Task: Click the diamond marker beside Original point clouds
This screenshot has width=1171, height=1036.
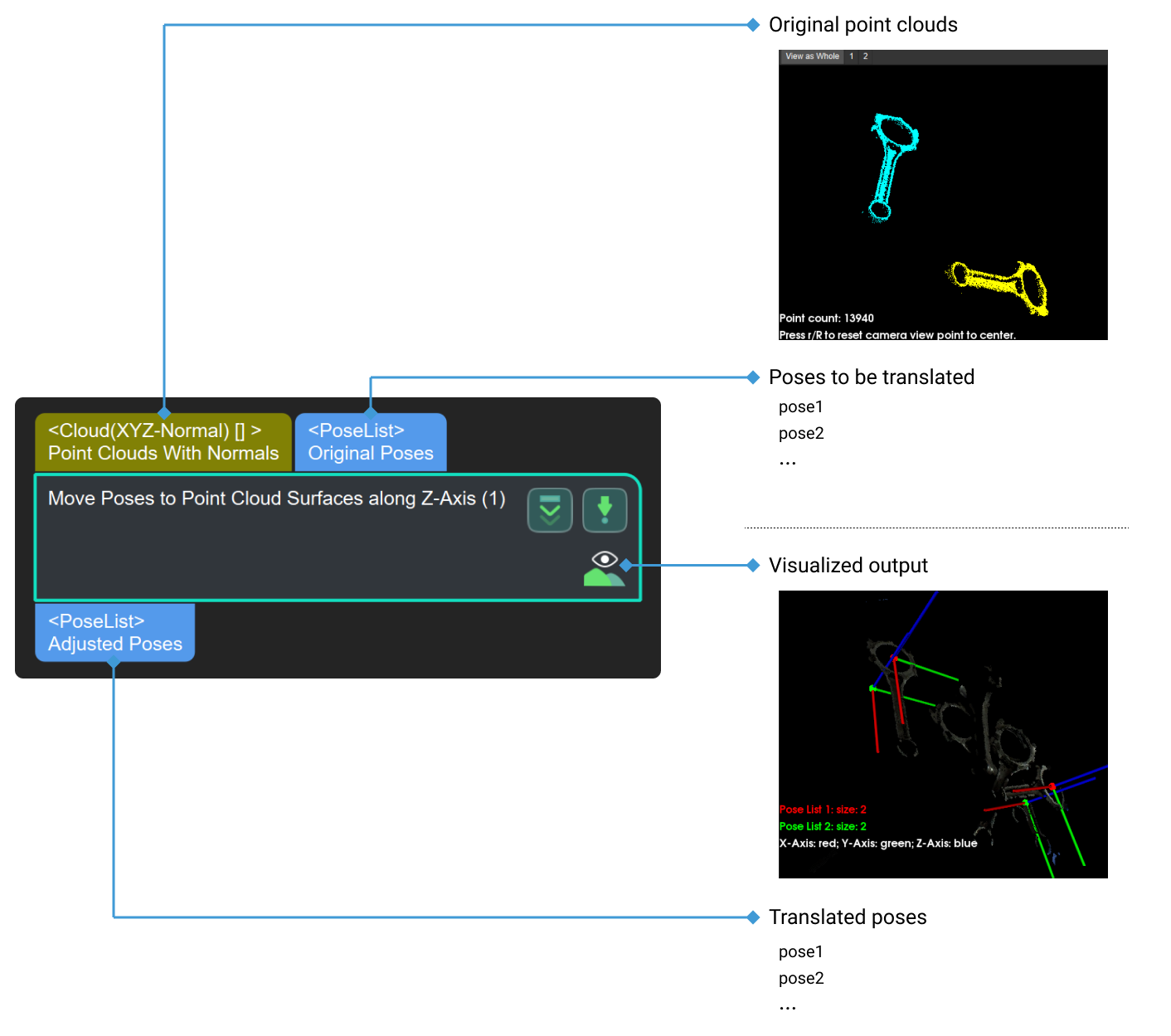Action: tap(753, 25)
